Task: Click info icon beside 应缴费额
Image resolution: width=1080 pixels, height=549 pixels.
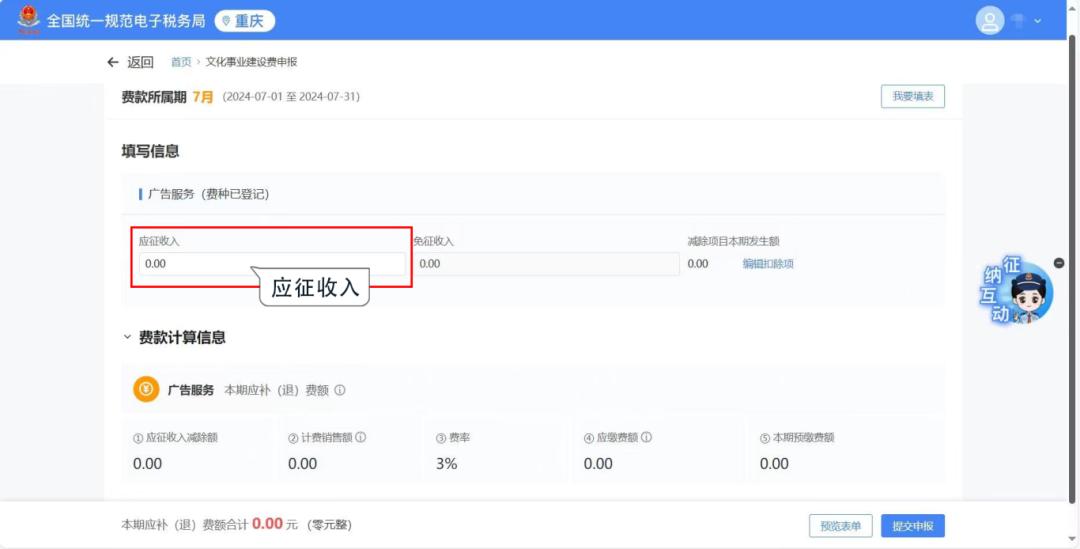Action: coord(646,437)
